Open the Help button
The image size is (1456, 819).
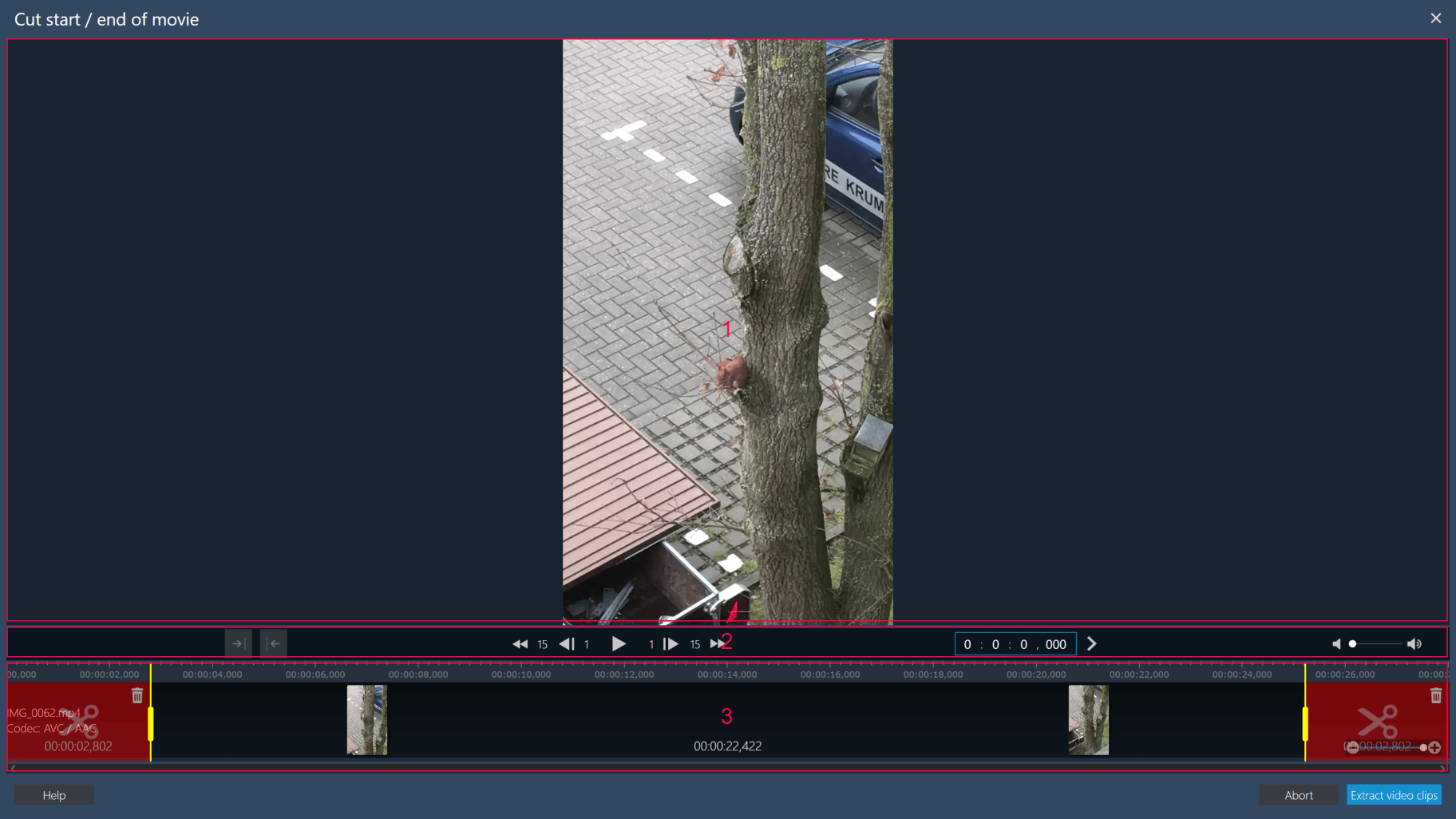tap(54, 795)
